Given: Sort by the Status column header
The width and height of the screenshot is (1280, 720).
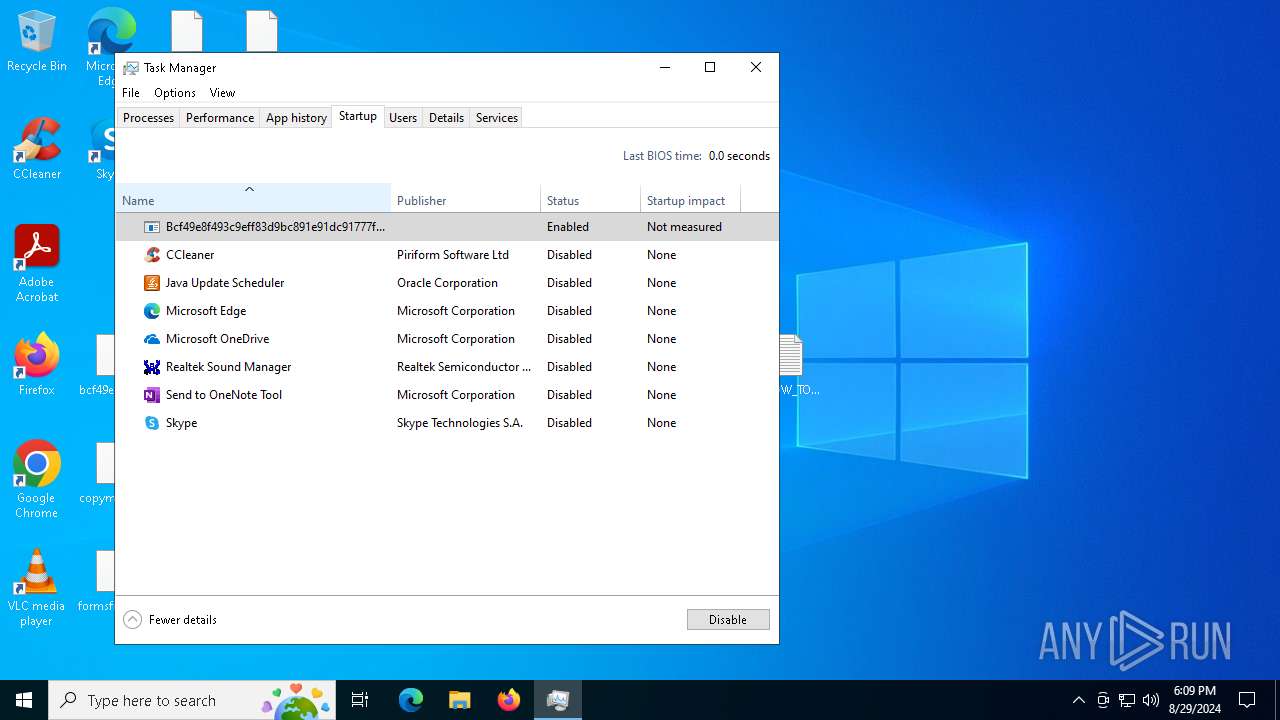Looking at the screenshot, I should coord(590,198).
